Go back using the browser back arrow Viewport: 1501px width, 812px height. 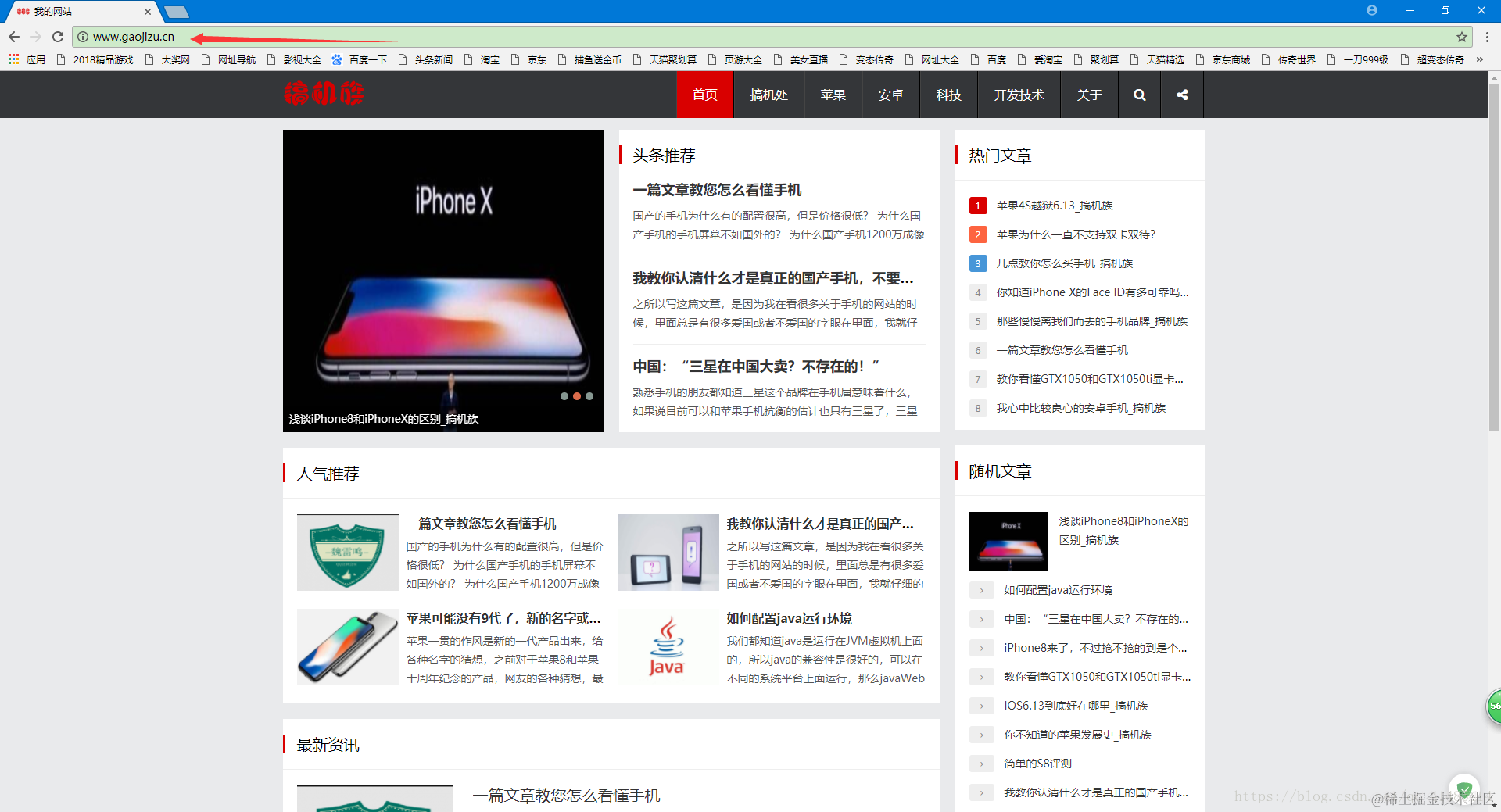[14, 37]
